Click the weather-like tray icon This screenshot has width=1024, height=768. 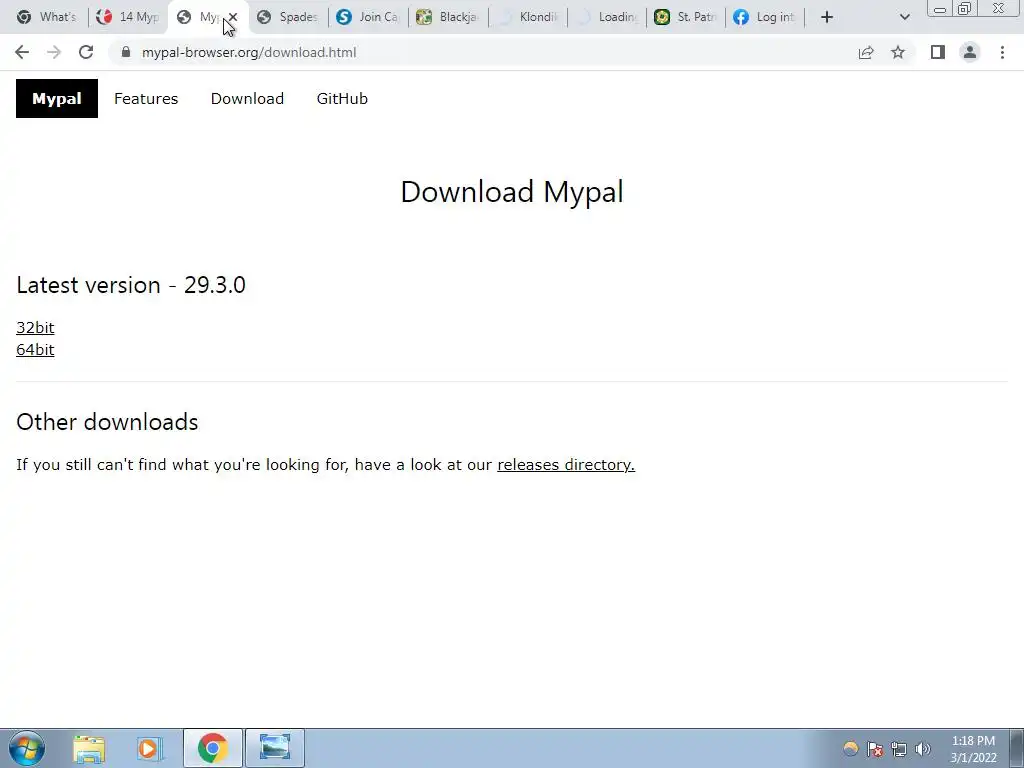(850, 749)
